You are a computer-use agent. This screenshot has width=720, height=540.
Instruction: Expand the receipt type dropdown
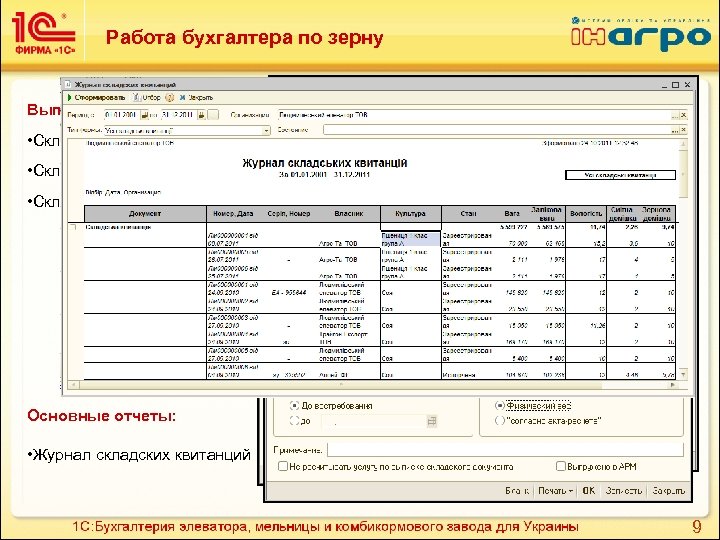[x=266, y=131]
